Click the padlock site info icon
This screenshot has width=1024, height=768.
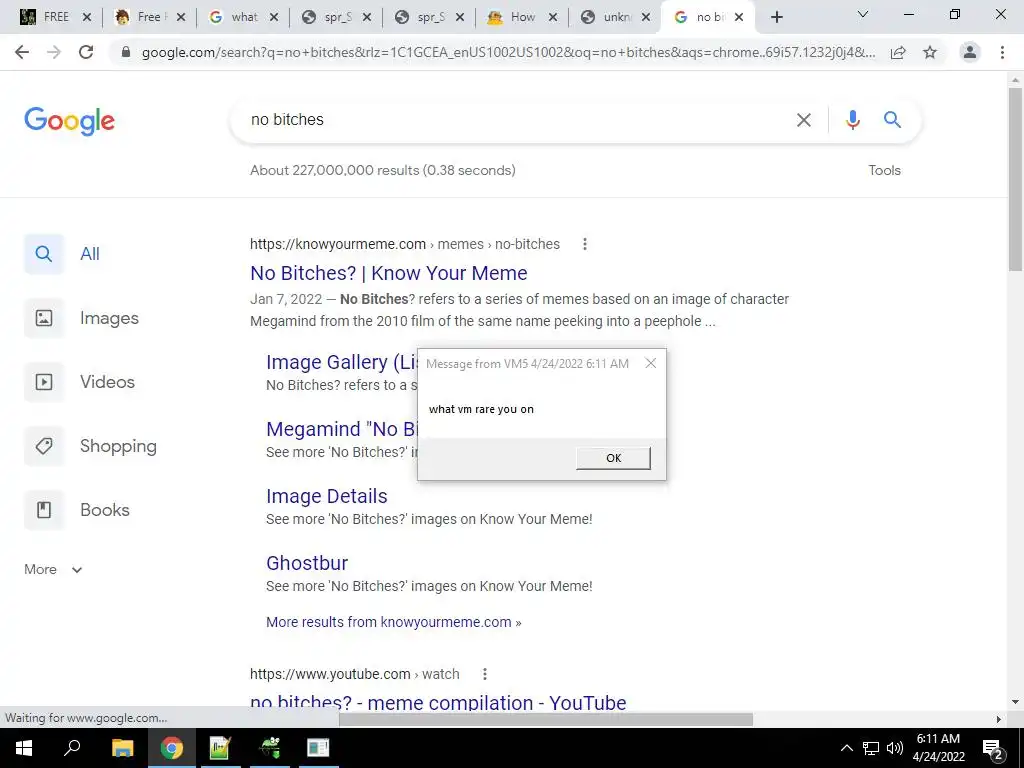(x=126, y=52)
